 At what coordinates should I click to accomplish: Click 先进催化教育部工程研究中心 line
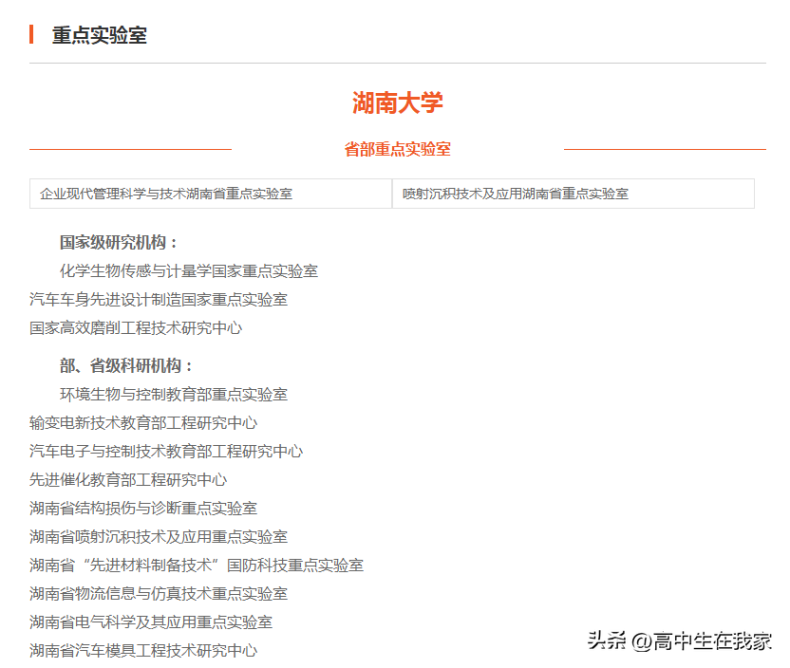coord(128,480)
